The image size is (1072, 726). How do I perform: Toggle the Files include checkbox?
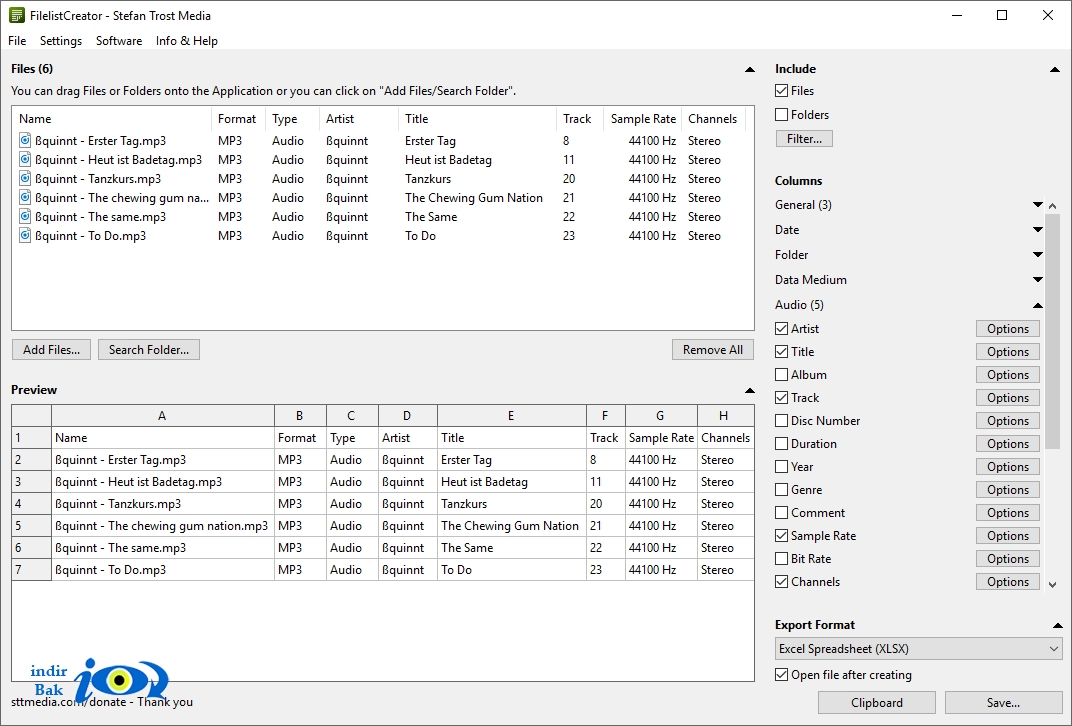(781, 90)
